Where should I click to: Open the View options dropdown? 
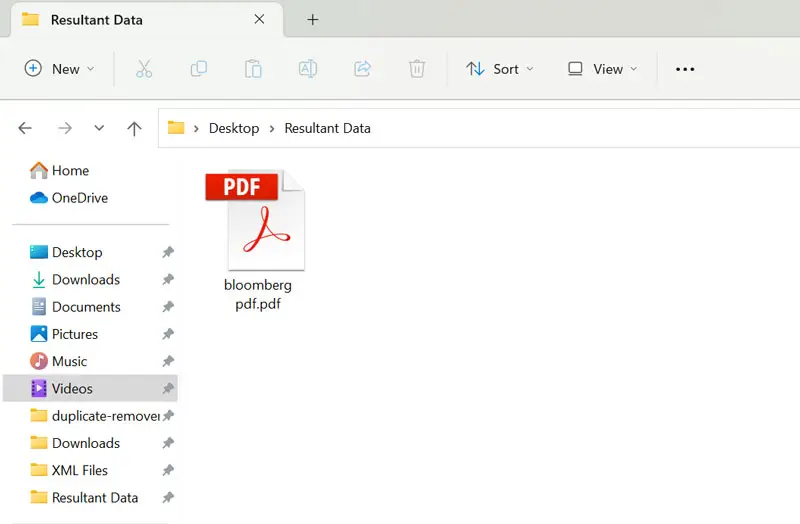coord(603,69)
